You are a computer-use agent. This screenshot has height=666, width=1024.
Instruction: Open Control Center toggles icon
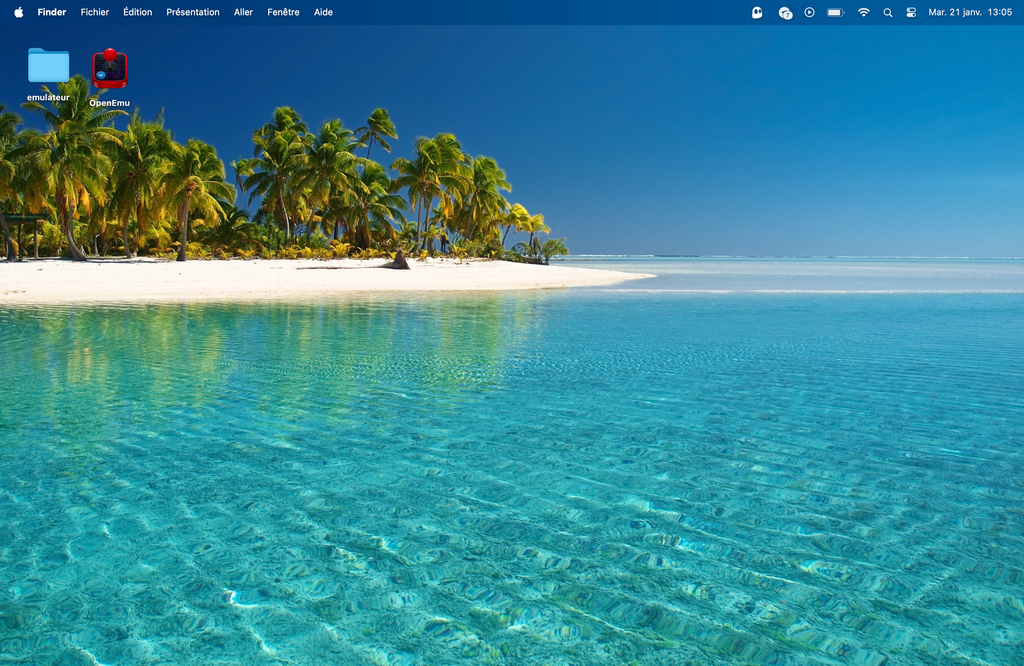coord(911,12)
